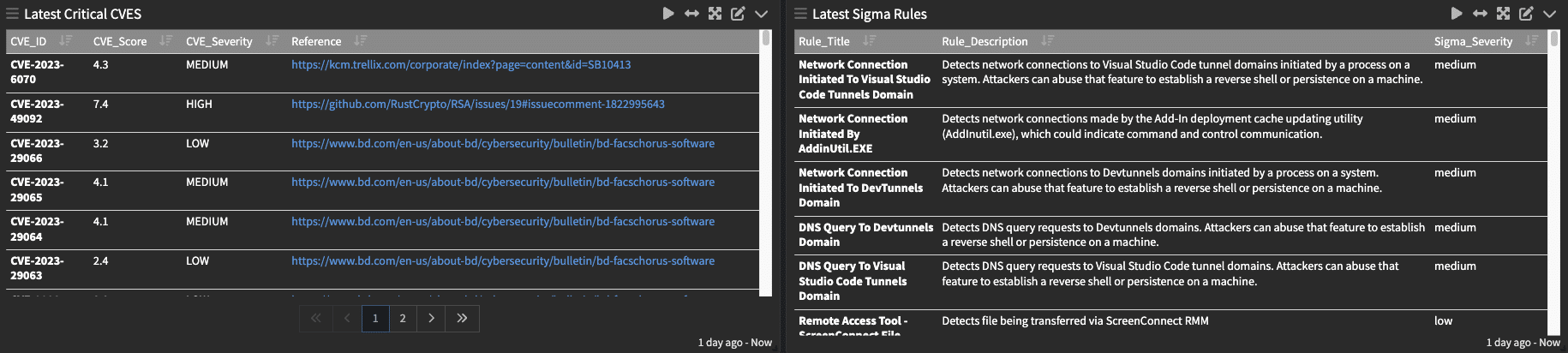This screenshot has height=353, width=1568.
Task: Open the kcm.trellix.com reference link
Action: (x=461, y=65)
